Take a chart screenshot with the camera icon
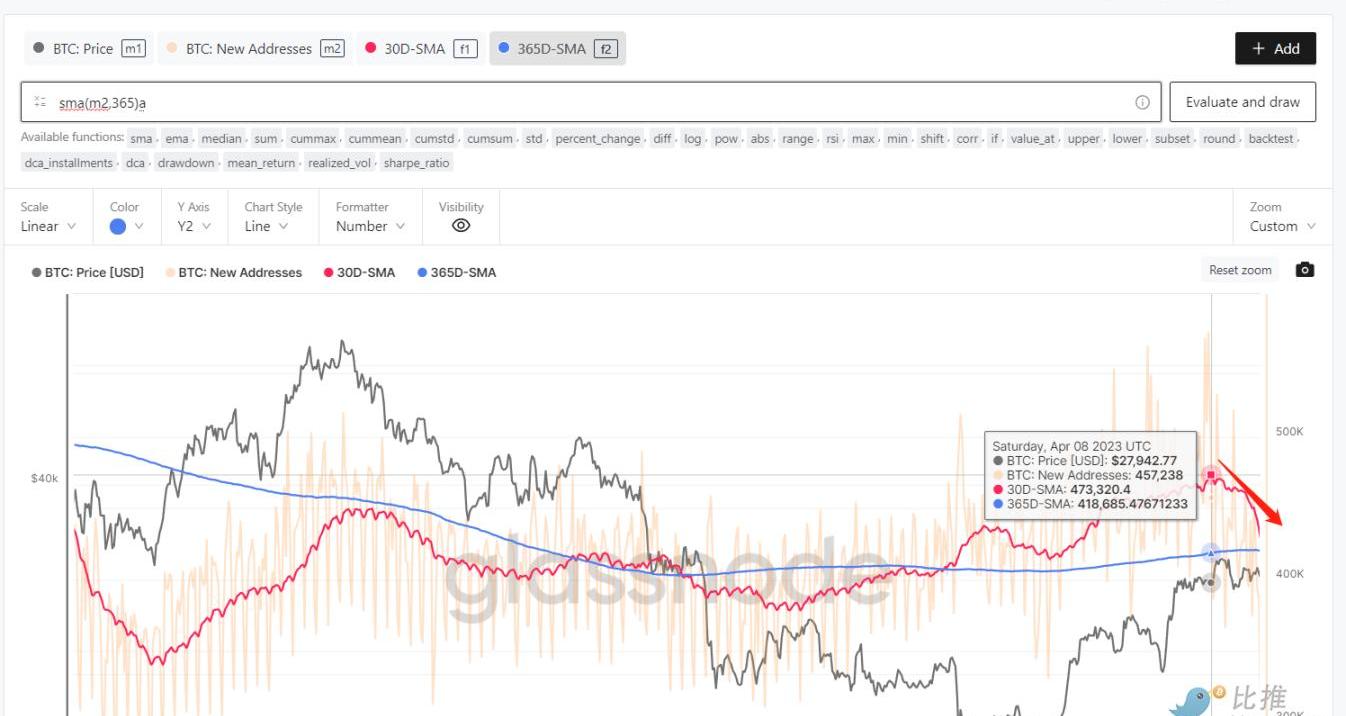 pyautogui.click(x=1304, y=270)
